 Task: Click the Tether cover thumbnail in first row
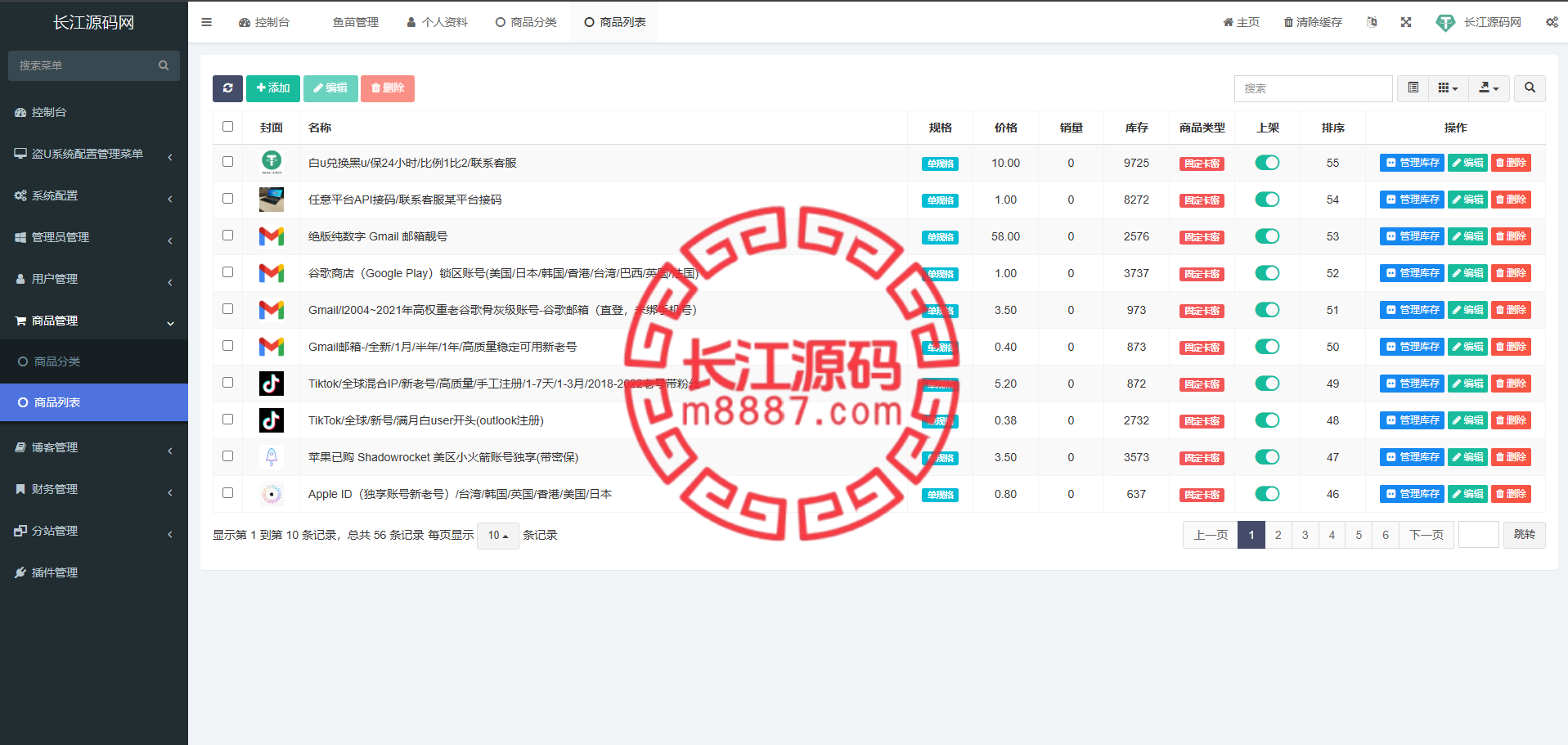(x=272, y=163)
